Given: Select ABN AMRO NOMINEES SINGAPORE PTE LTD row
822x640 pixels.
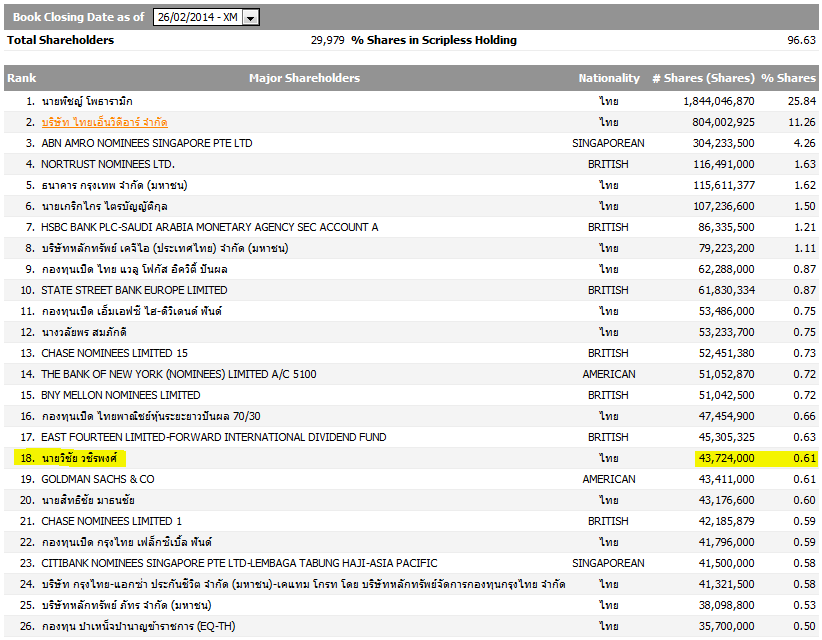Looking at the screenshot, I should (146, 143).
